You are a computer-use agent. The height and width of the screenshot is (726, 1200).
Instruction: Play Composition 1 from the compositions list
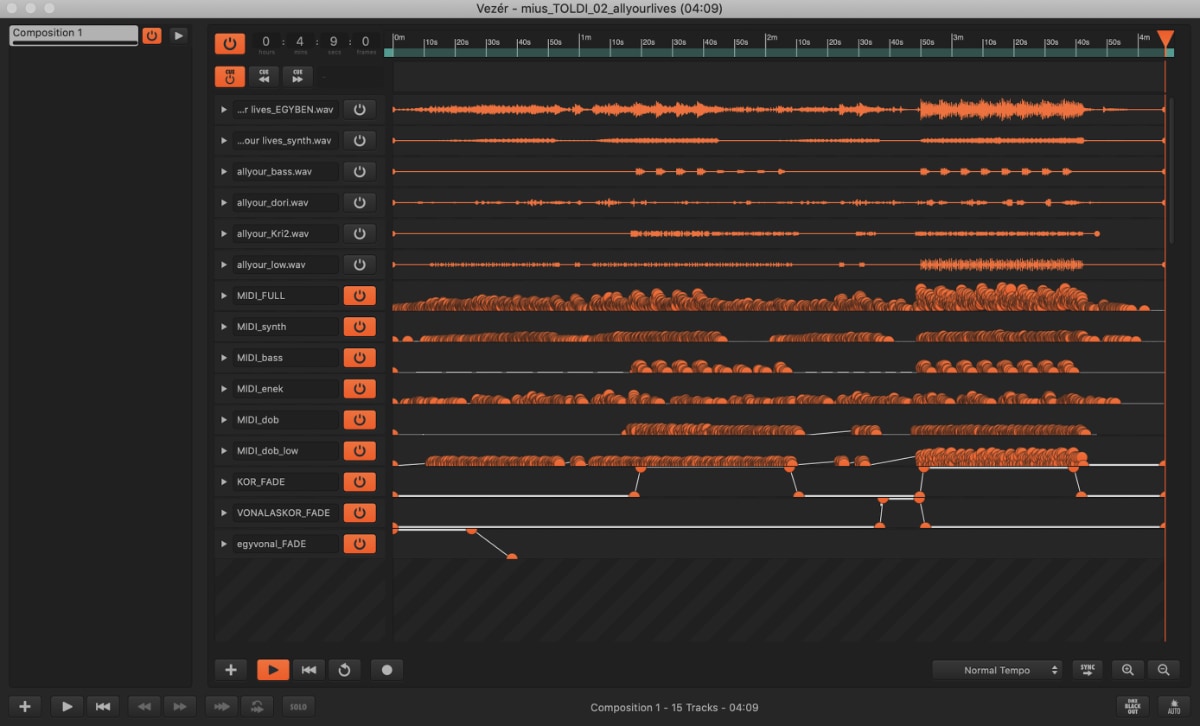coord(178,35)
